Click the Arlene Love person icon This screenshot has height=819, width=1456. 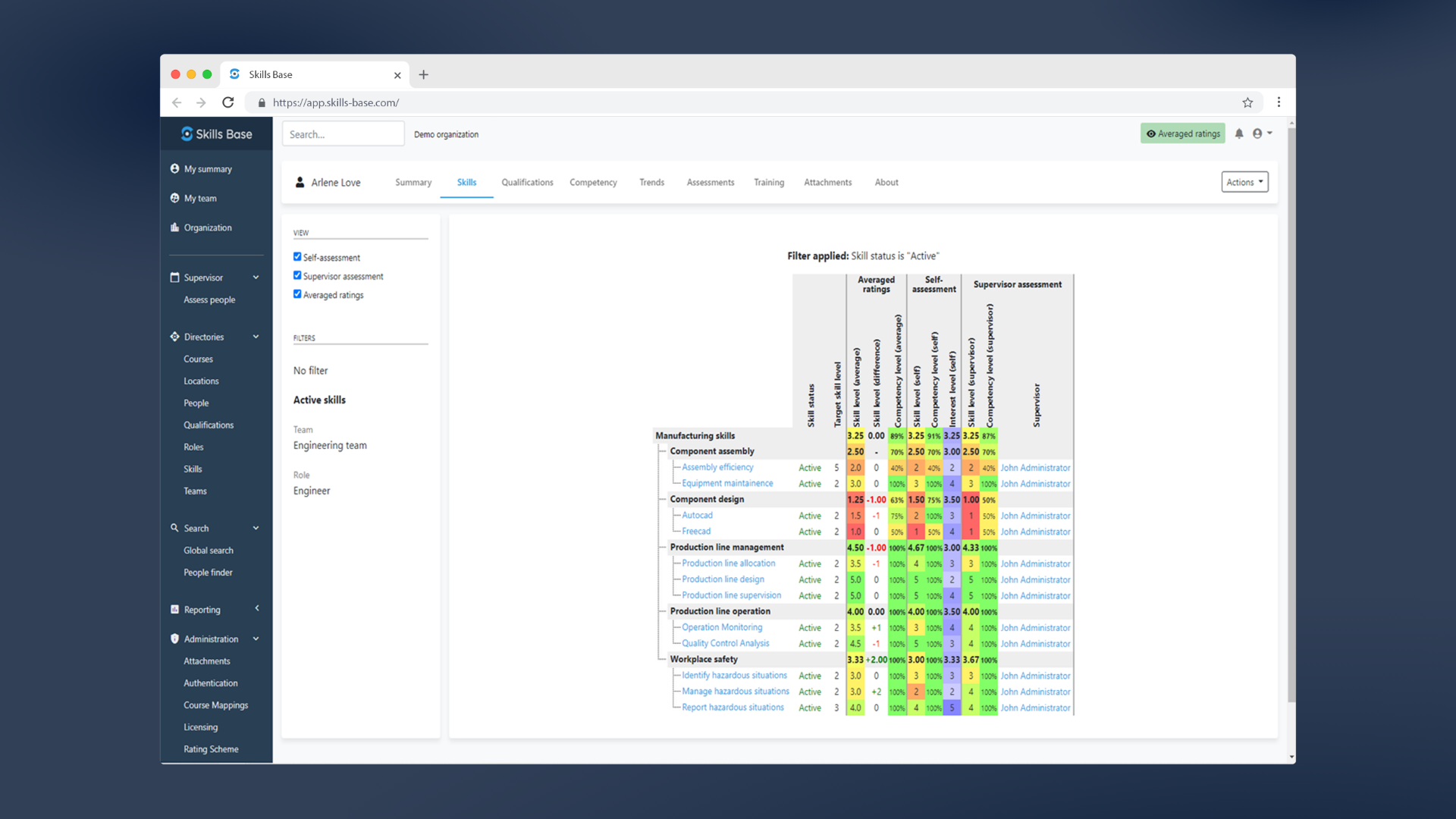pyautogui.click(x=300, y=182)
